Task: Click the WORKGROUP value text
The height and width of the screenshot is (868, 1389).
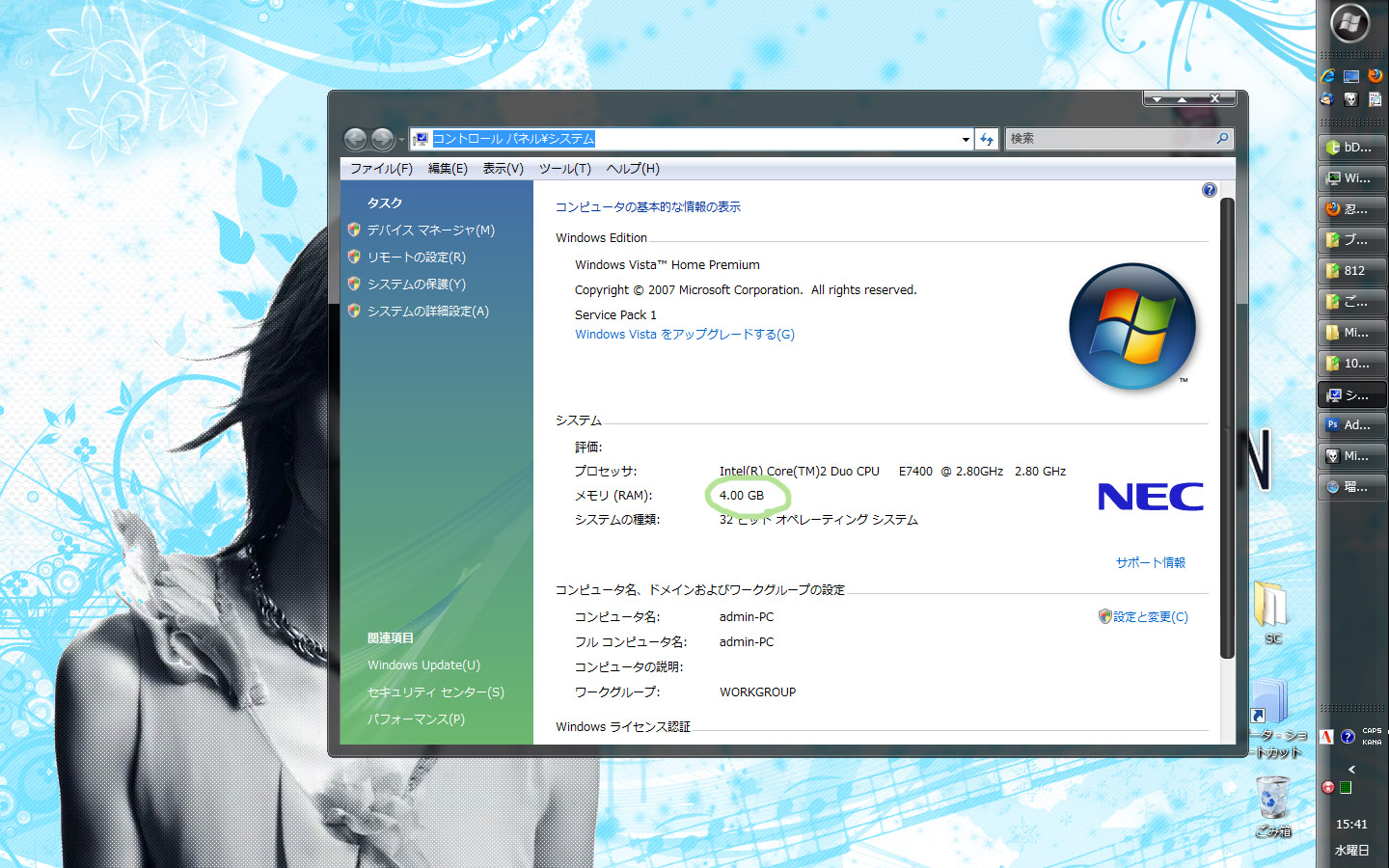Action: pyautogui.click(x=757, y=692)
